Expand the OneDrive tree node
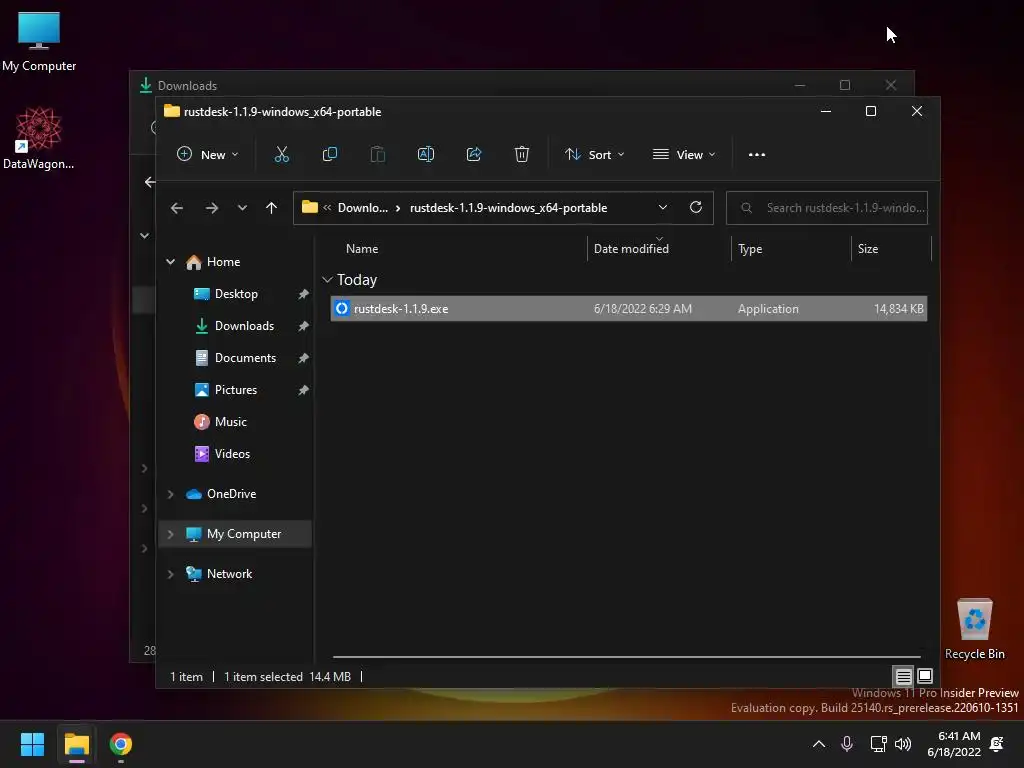Viewport: 1024px width, 768px height. tap(170, 494)
